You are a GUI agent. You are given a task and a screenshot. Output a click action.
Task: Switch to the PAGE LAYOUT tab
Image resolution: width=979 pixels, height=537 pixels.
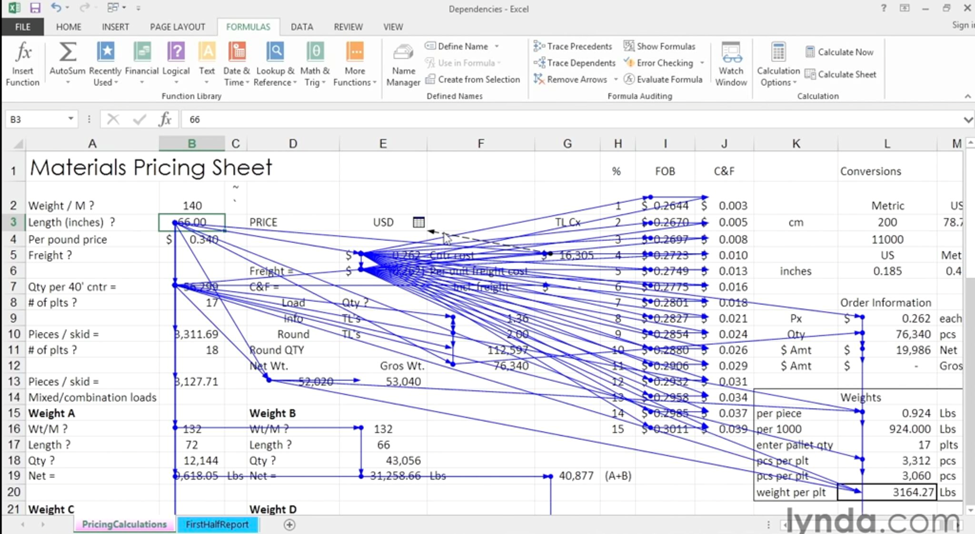coord(177,27)
